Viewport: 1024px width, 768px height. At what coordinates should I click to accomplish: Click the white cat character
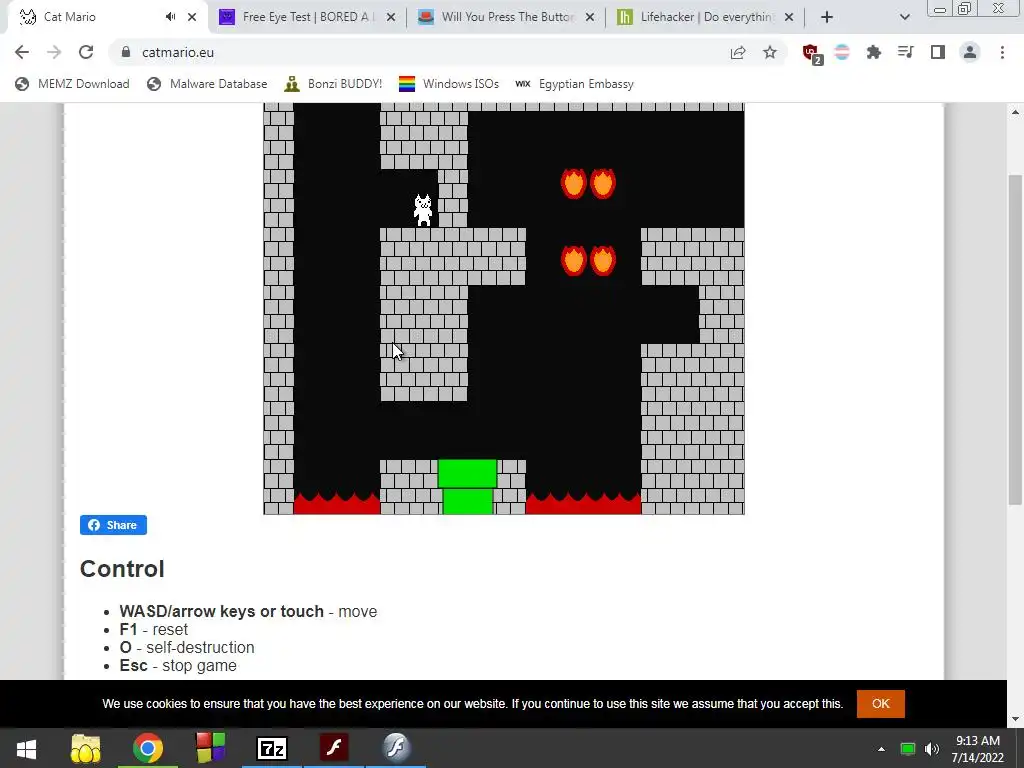[x=423, y=210]
